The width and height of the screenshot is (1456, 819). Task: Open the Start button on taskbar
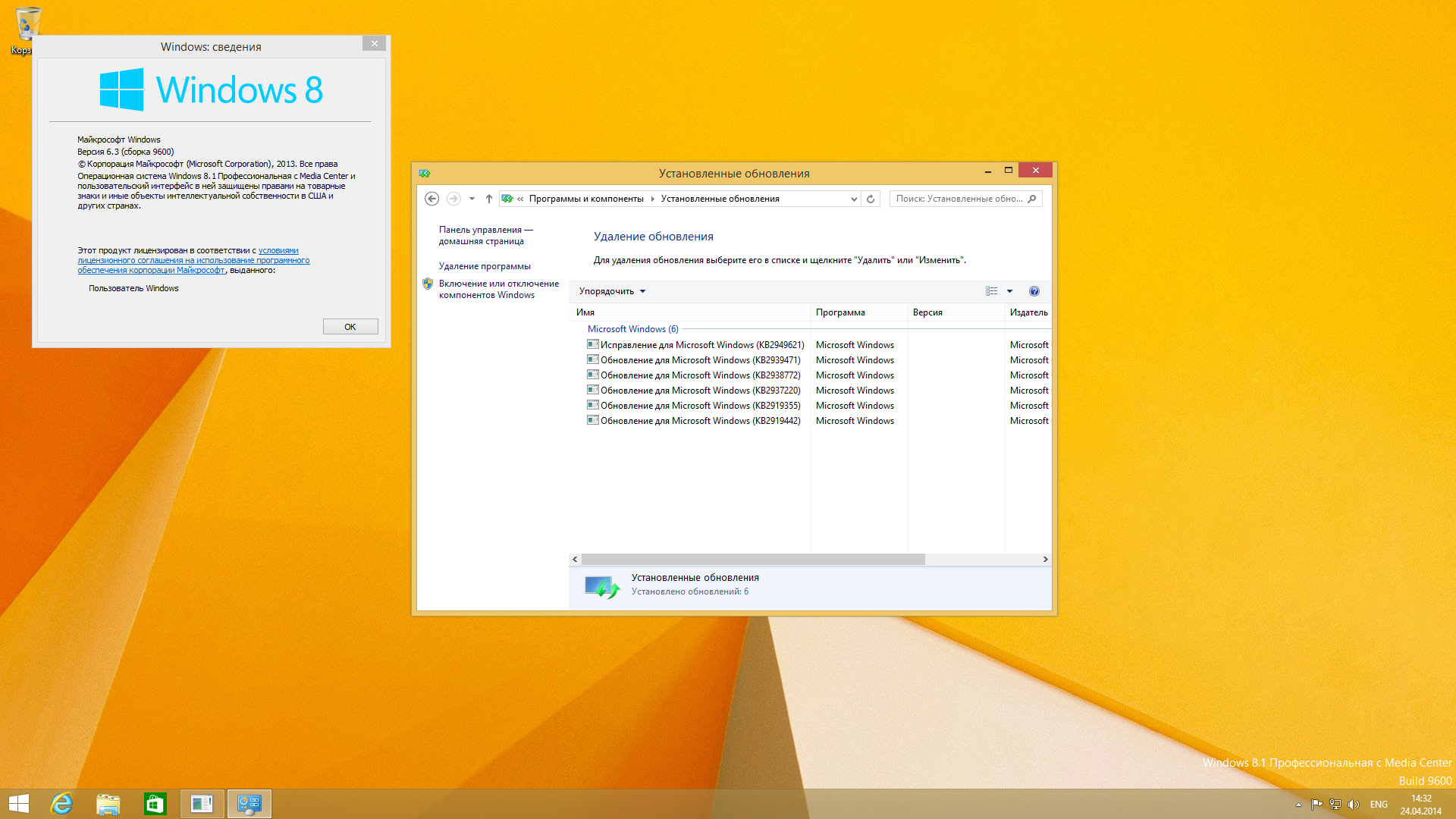[19, 804]
